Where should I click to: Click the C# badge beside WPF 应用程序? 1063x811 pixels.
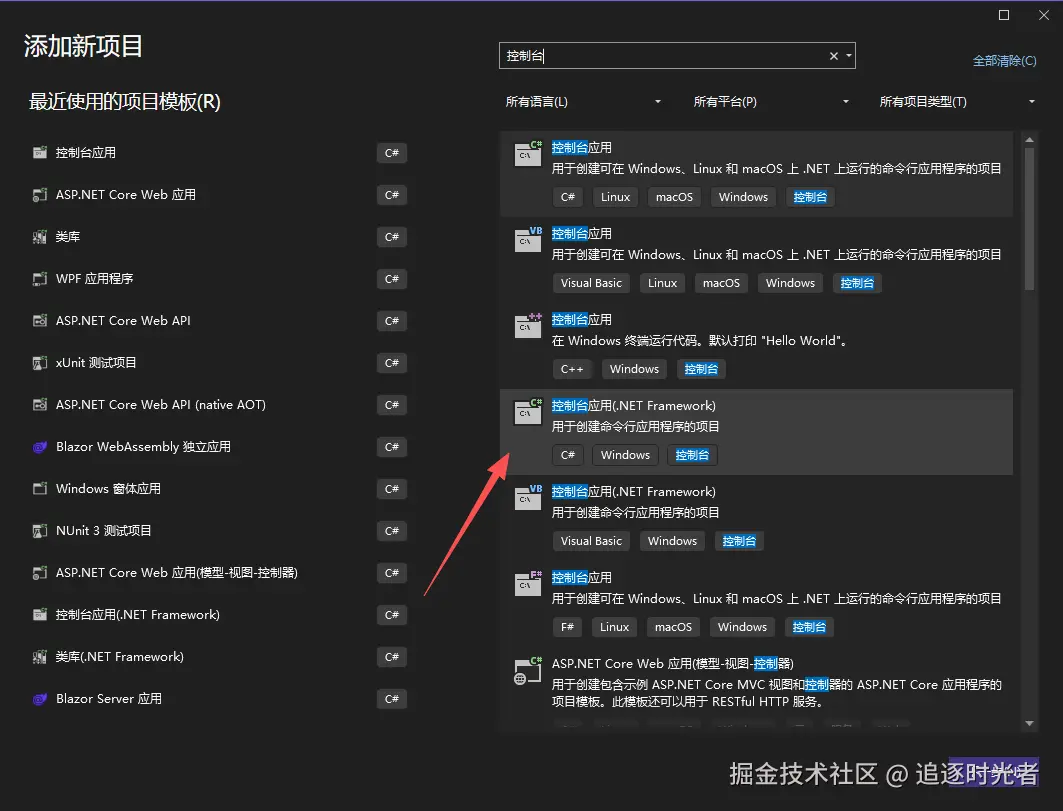click(x=392, y=279)
